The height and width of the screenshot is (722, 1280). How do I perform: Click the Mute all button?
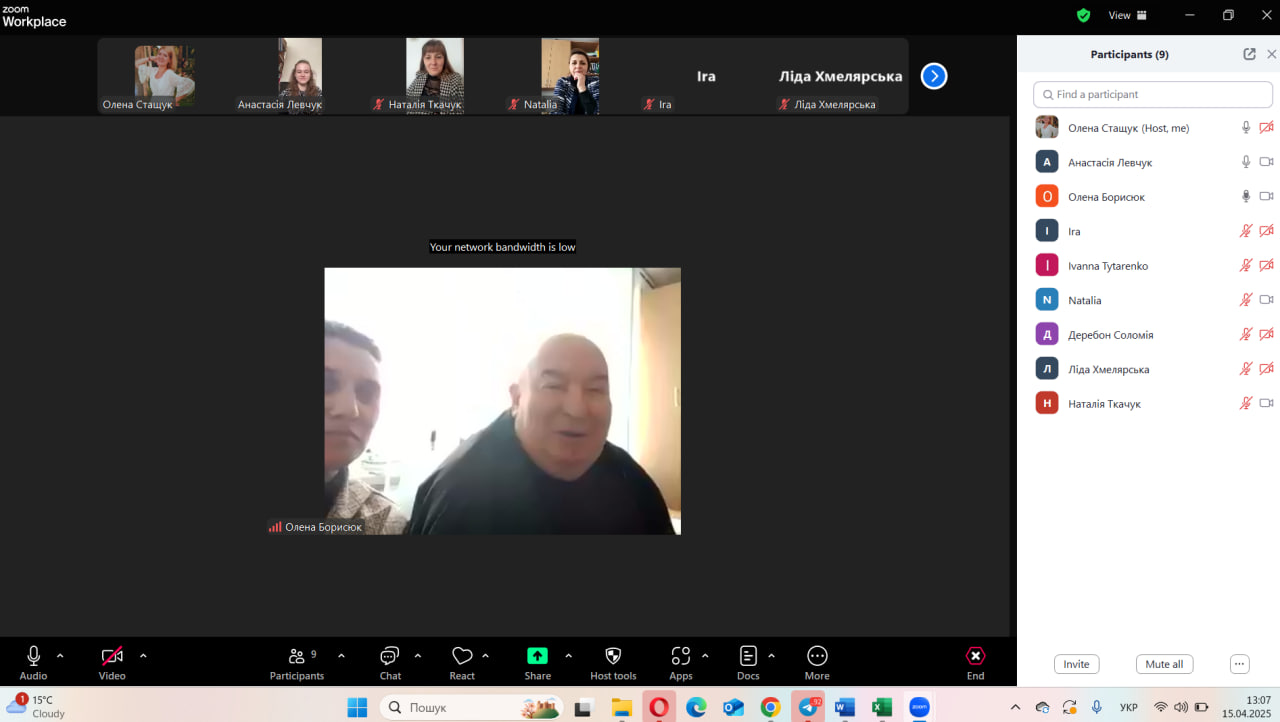point(1164,664)
